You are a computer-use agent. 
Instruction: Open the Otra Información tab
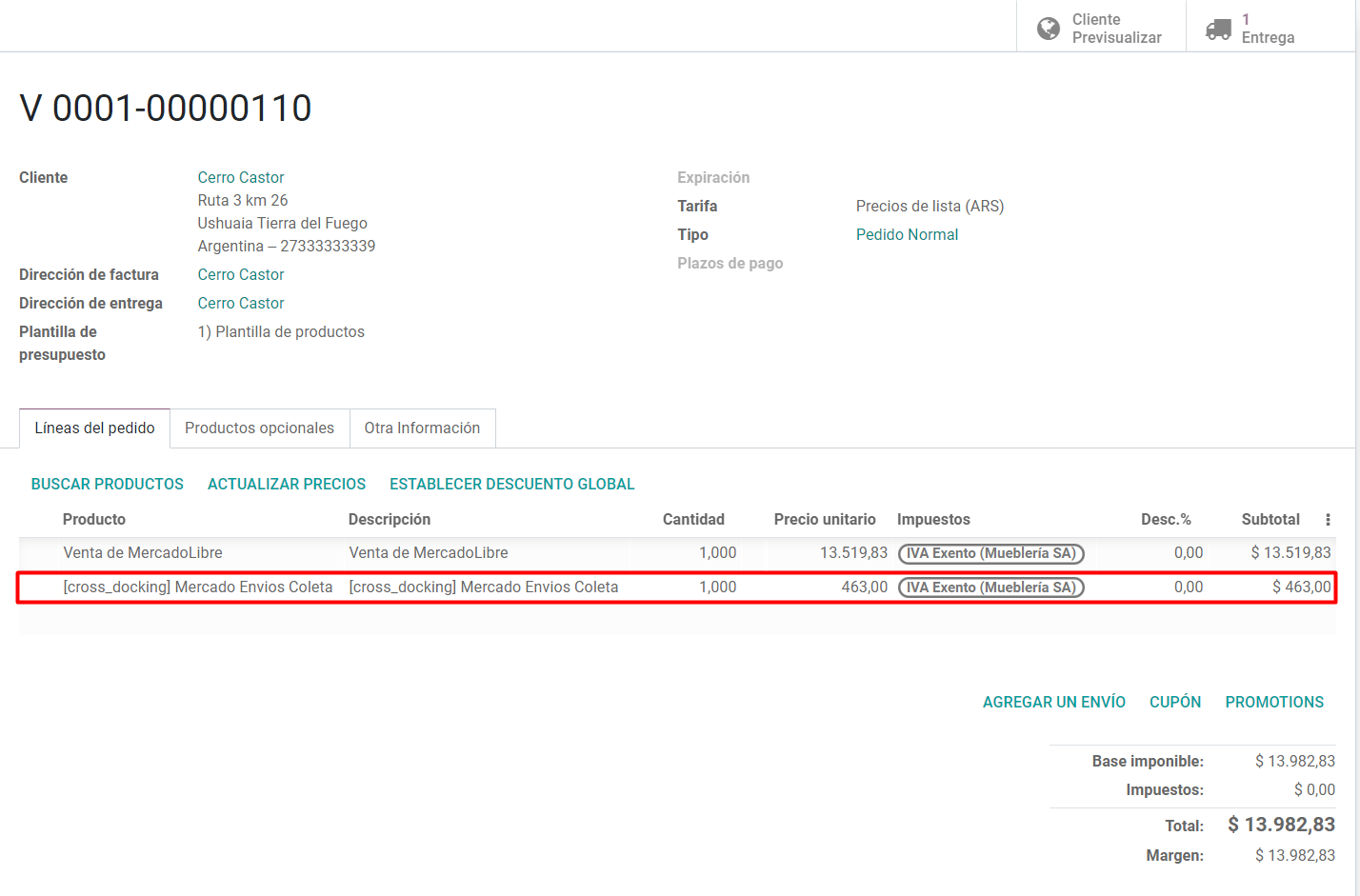[x=422, y=428]
